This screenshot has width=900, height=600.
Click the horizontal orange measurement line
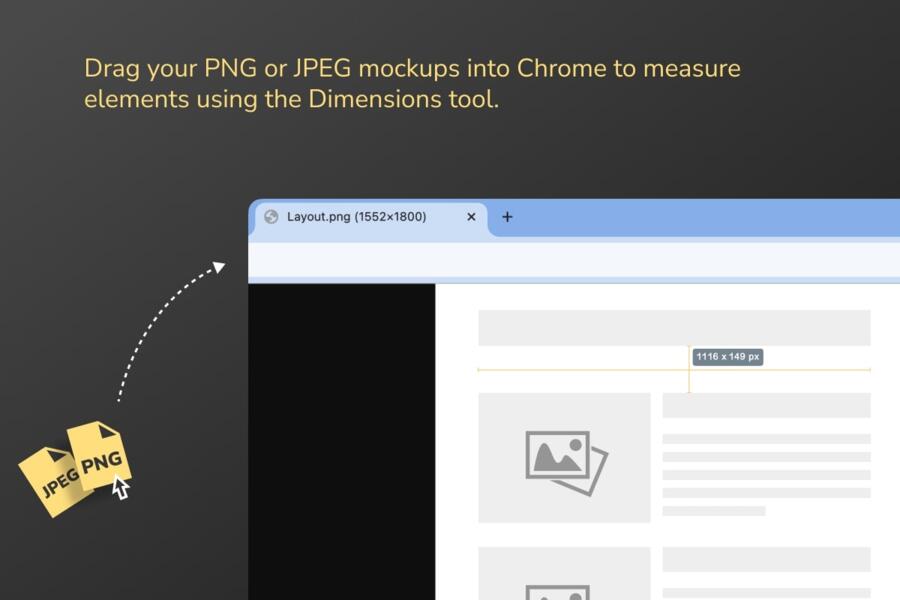580,370
